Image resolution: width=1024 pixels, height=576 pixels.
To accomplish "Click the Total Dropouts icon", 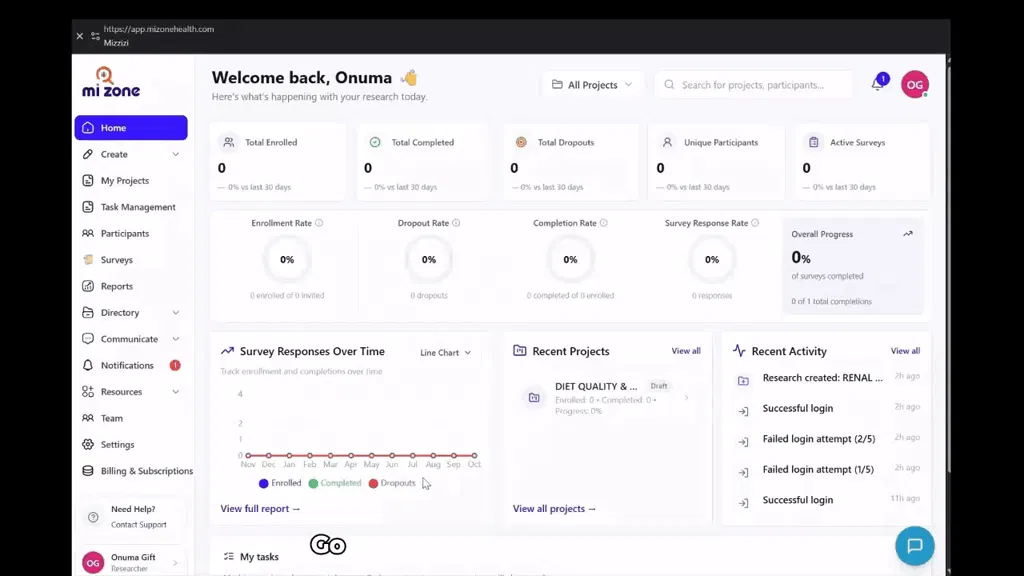I will tap(521, 142).
